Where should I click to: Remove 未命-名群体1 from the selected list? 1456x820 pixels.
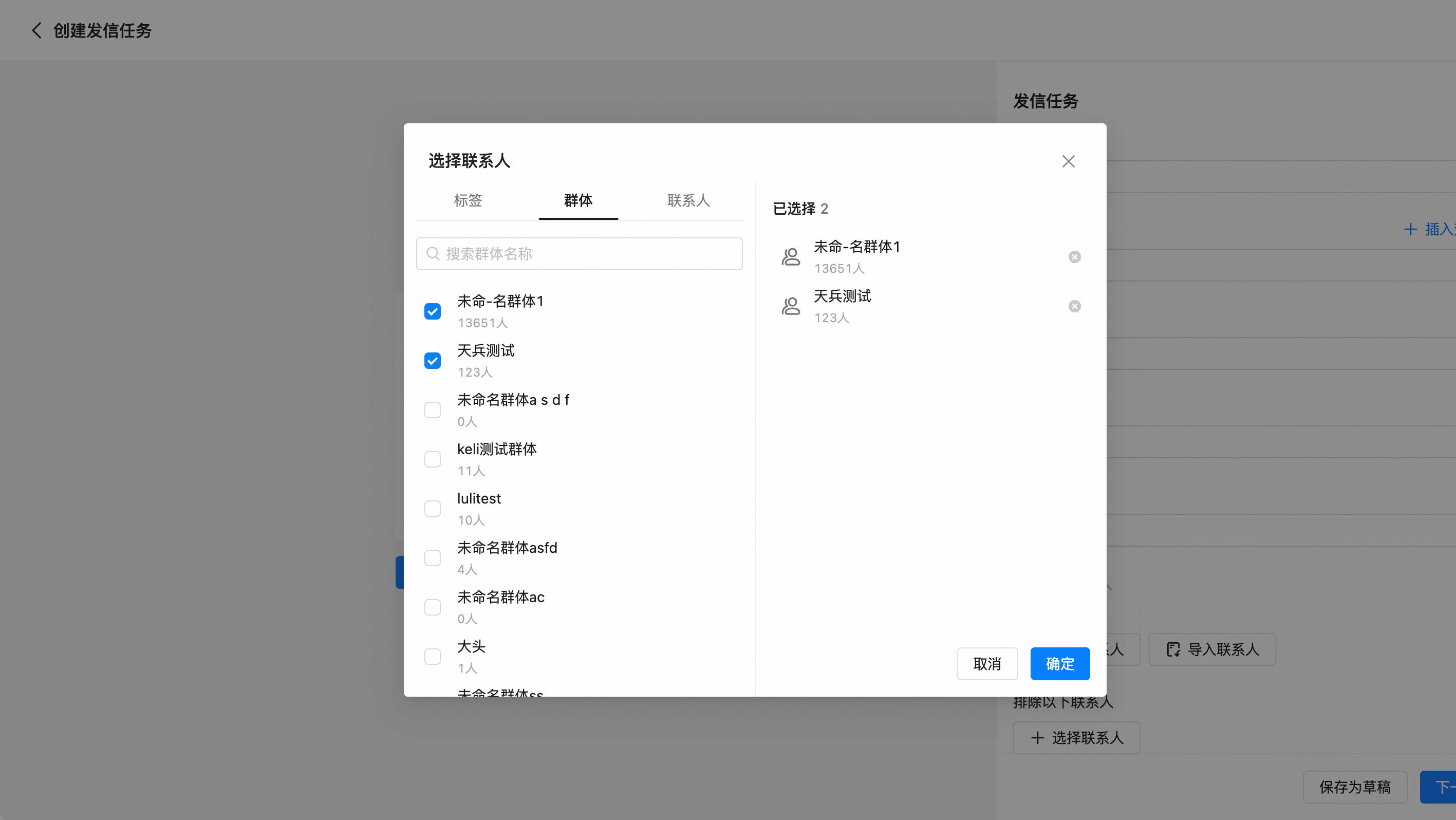click(x=1074, y=257)
